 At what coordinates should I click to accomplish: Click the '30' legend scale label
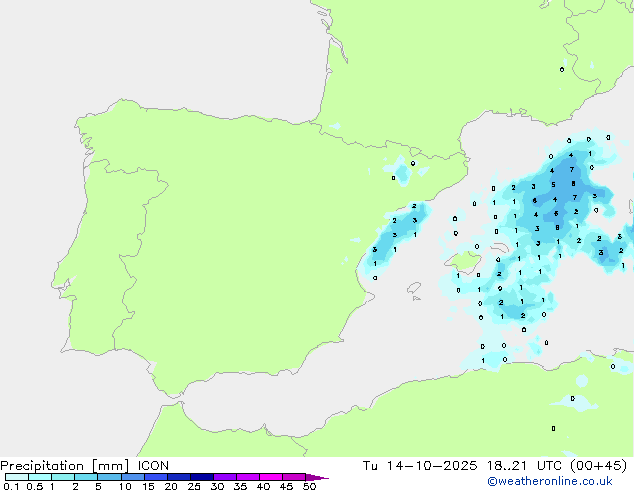tap(217, 486)
